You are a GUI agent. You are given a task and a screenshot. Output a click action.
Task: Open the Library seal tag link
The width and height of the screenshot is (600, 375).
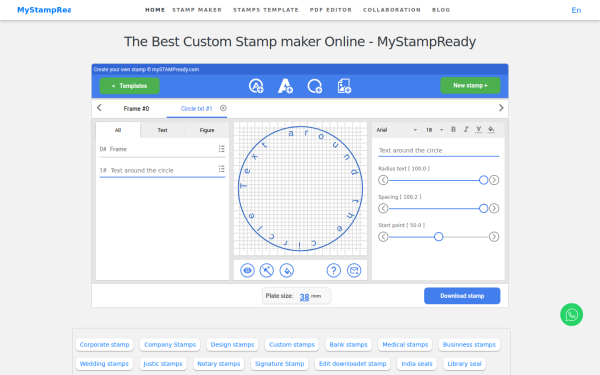click(464, 364)
